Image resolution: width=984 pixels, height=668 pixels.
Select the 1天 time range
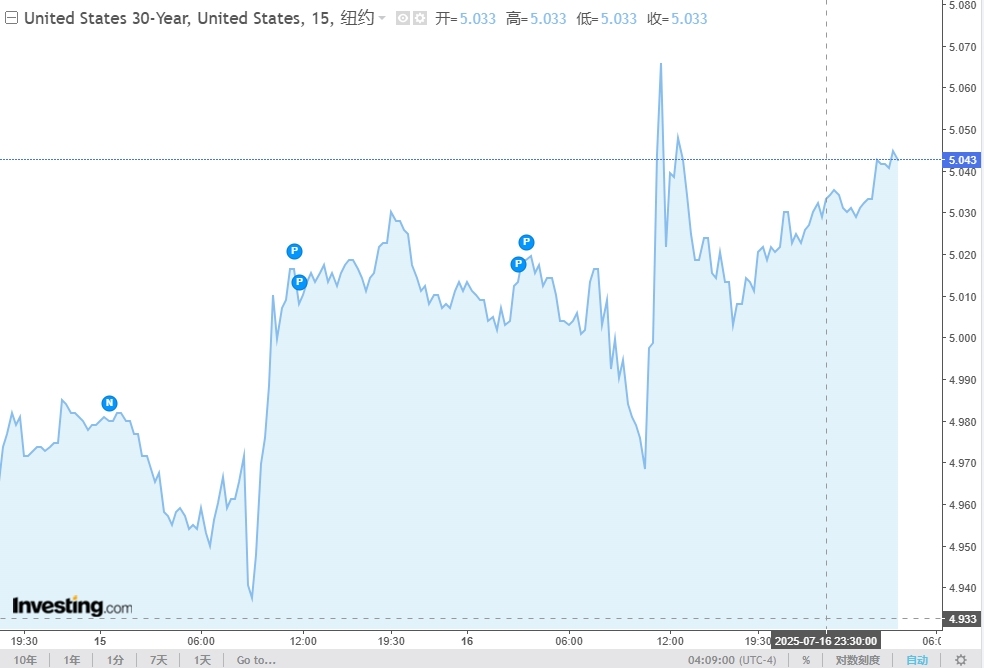pyautogui.click(x=202, y=660)
